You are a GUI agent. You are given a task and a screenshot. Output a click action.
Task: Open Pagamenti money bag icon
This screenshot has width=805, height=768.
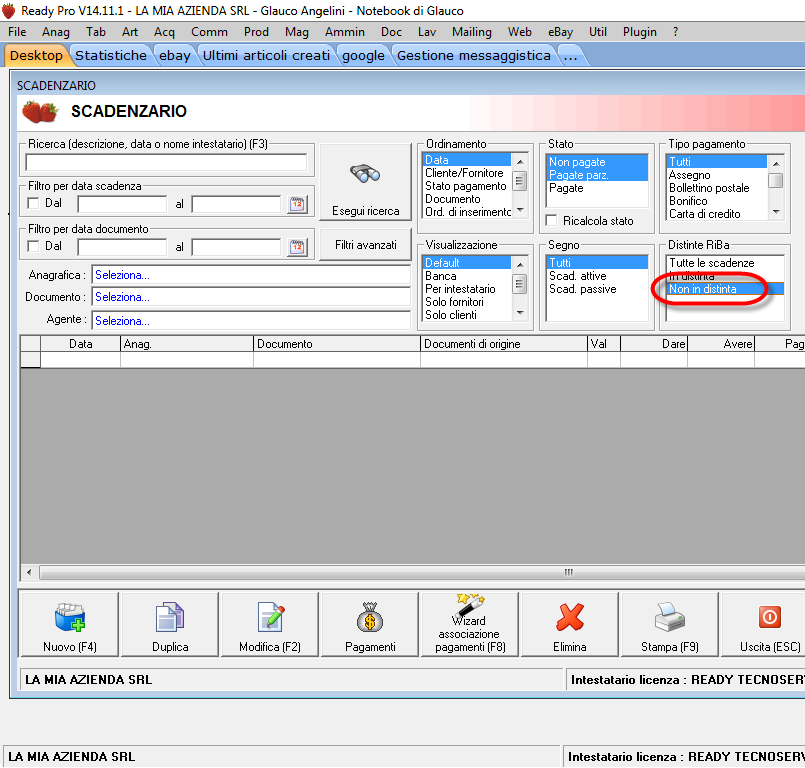(x=370, y=617)
